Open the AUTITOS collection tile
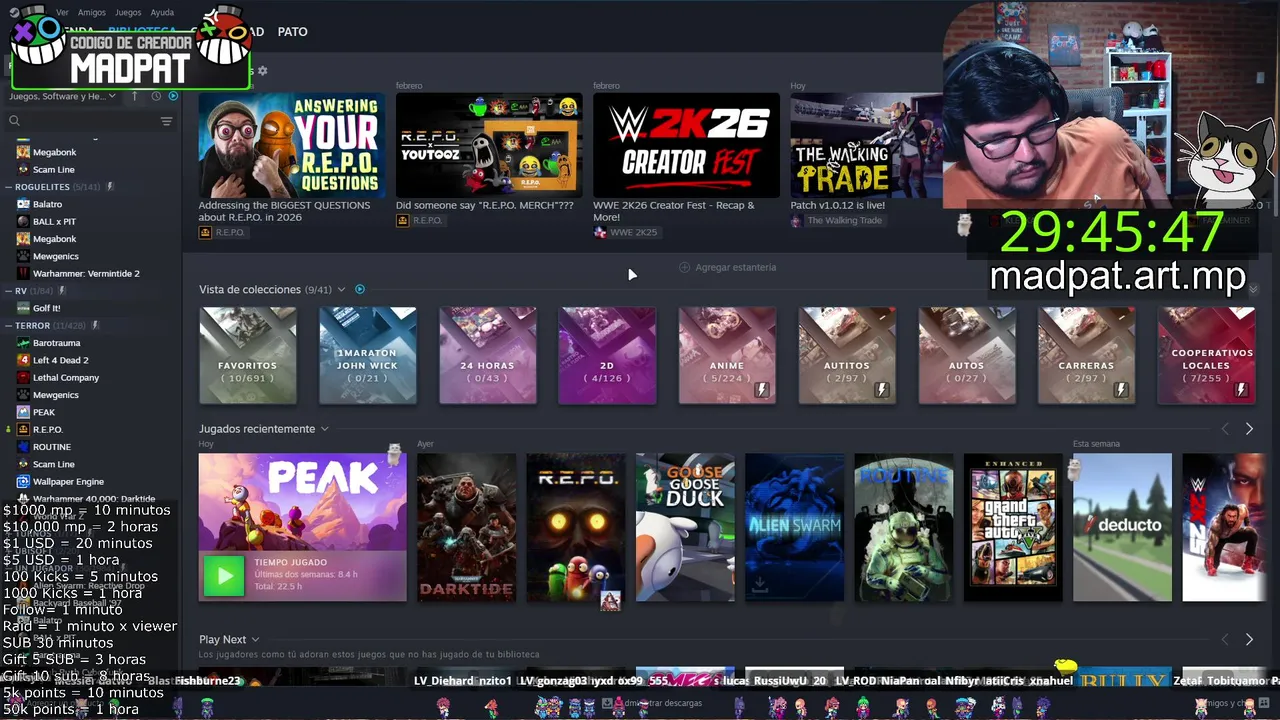Screen dimensions: 1280x720 [847, 355]
